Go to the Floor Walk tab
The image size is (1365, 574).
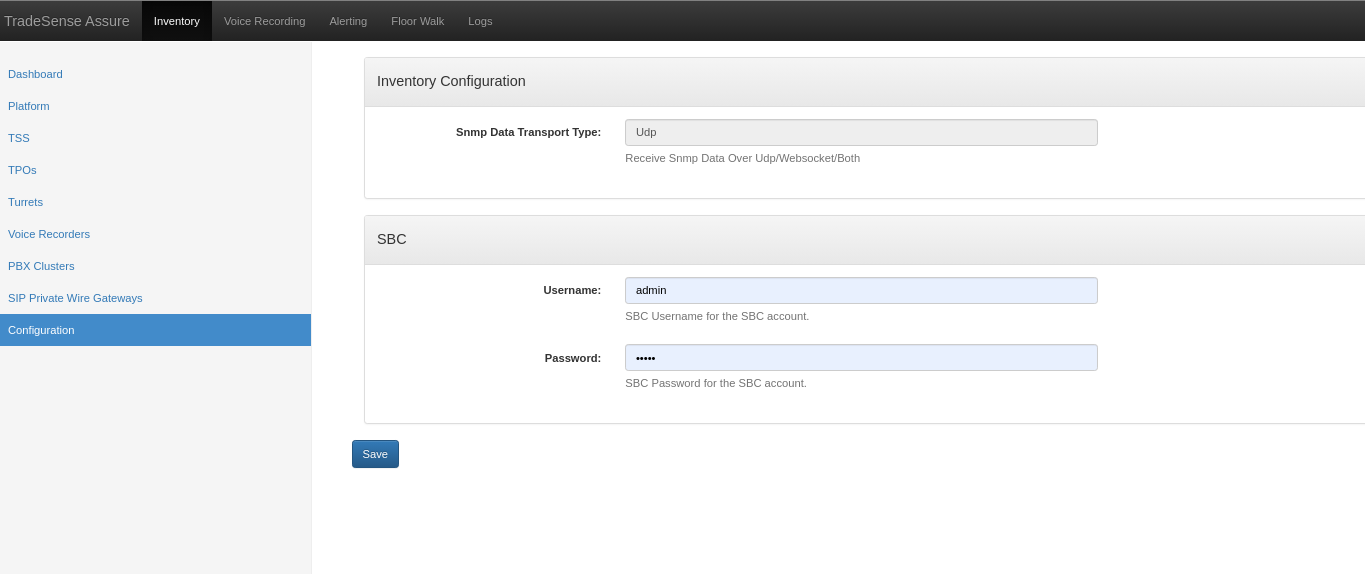417,21
